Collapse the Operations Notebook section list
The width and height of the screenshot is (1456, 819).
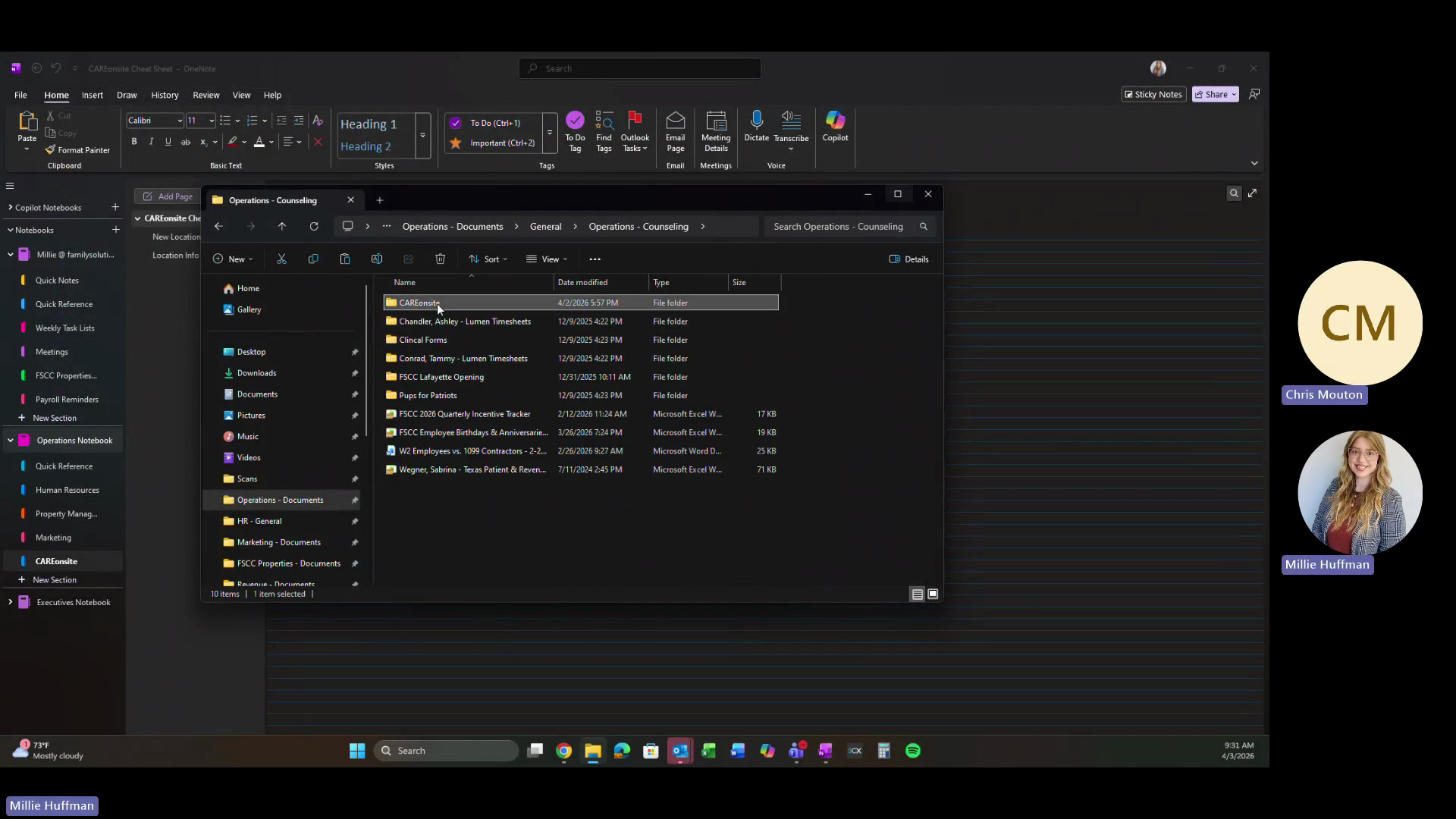point(10,441)
